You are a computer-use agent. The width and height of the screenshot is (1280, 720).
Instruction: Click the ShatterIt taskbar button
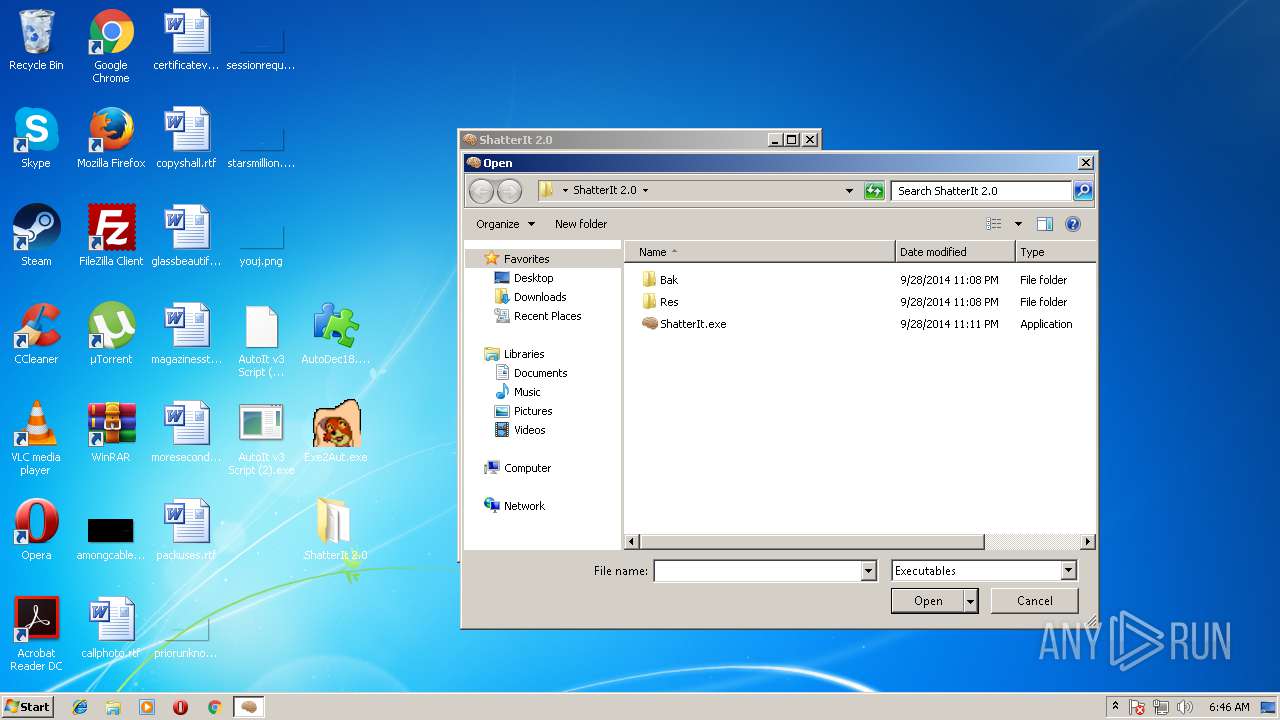pos(249,707)
